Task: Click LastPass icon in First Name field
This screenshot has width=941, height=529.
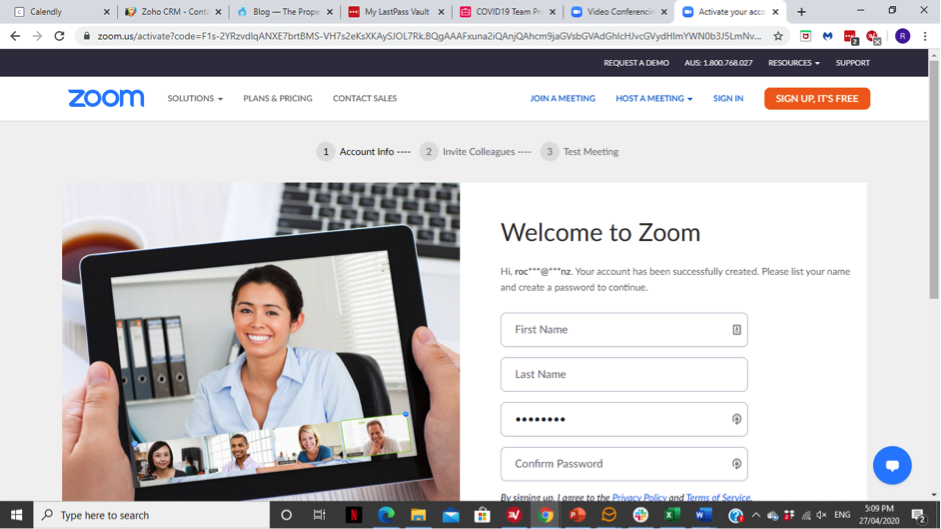Action: click(736, 330)
